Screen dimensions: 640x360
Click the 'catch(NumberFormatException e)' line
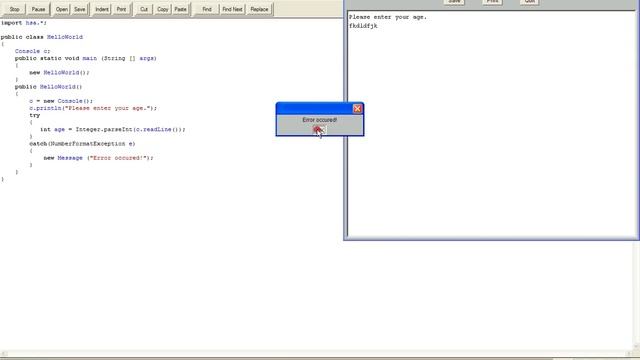coord(82,144)
